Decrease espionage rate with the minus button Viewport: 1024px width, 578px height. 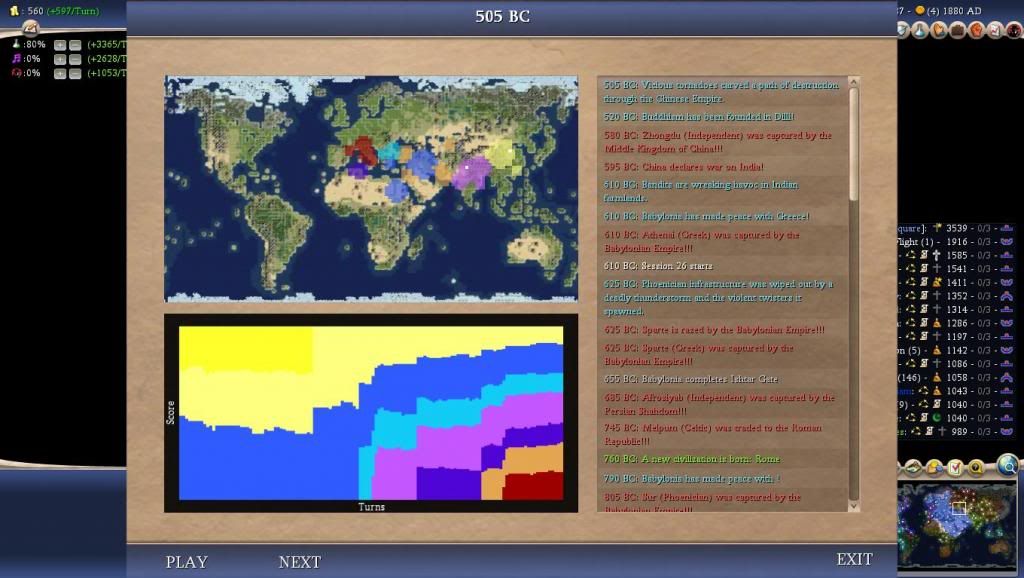[x=75, y=73]
